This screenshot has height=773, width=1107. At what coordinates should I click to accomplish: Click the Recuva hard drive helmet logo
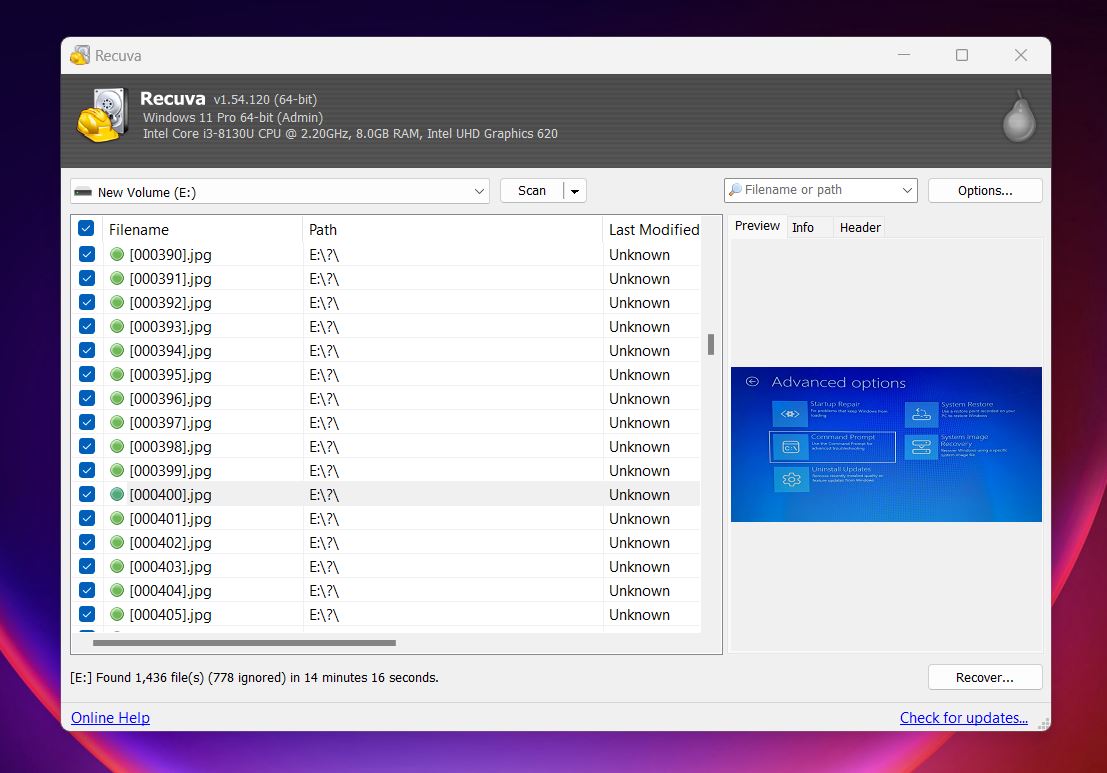[x=102, y=115]
